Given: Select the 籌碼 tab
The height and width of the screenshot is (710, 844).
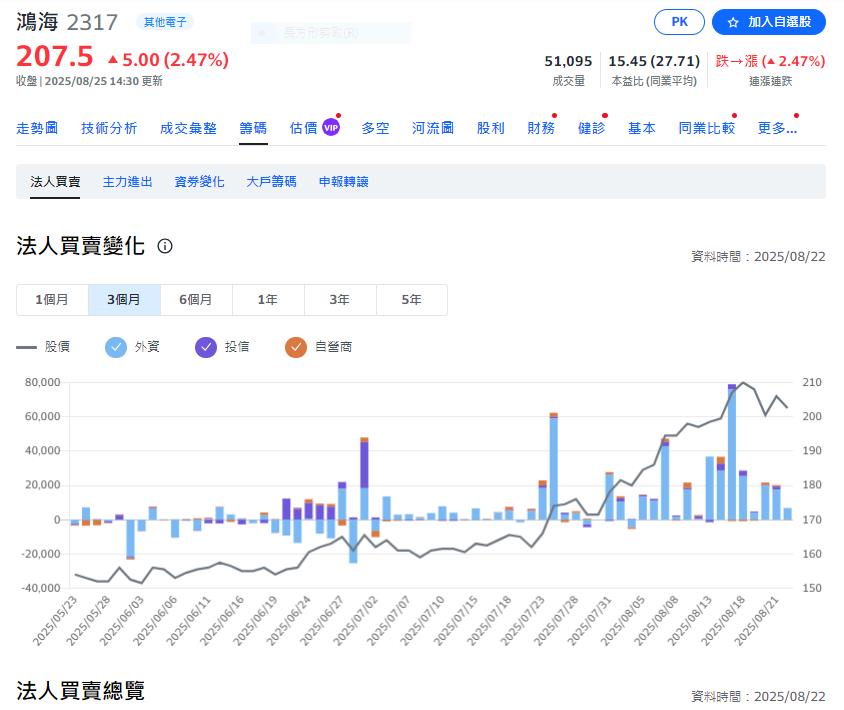Looking at the screenshot, I should (x=253, y=128).
